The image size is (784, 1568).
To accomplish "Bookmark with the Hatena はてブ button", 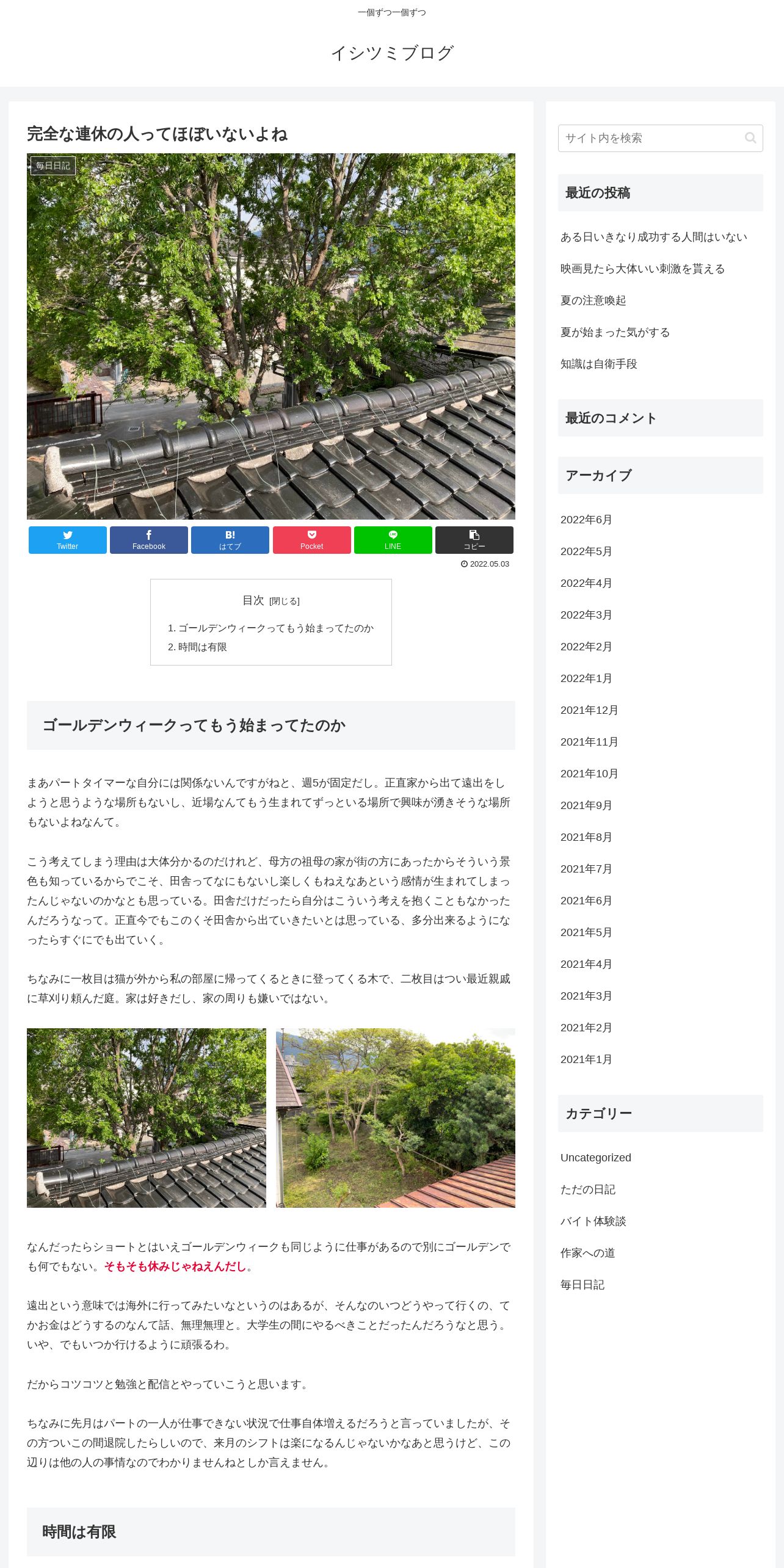I will pyautogui.click(x=230, y=540).
